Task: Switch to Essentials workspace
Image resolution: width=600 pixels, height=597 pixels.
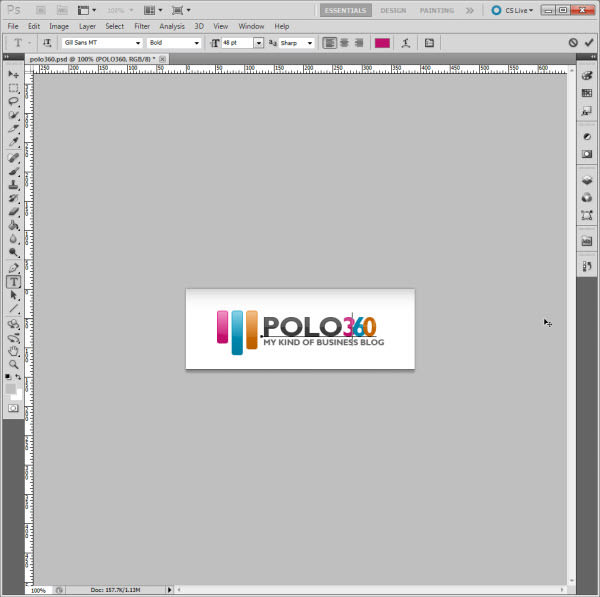Action: click(x=346, y=10)
